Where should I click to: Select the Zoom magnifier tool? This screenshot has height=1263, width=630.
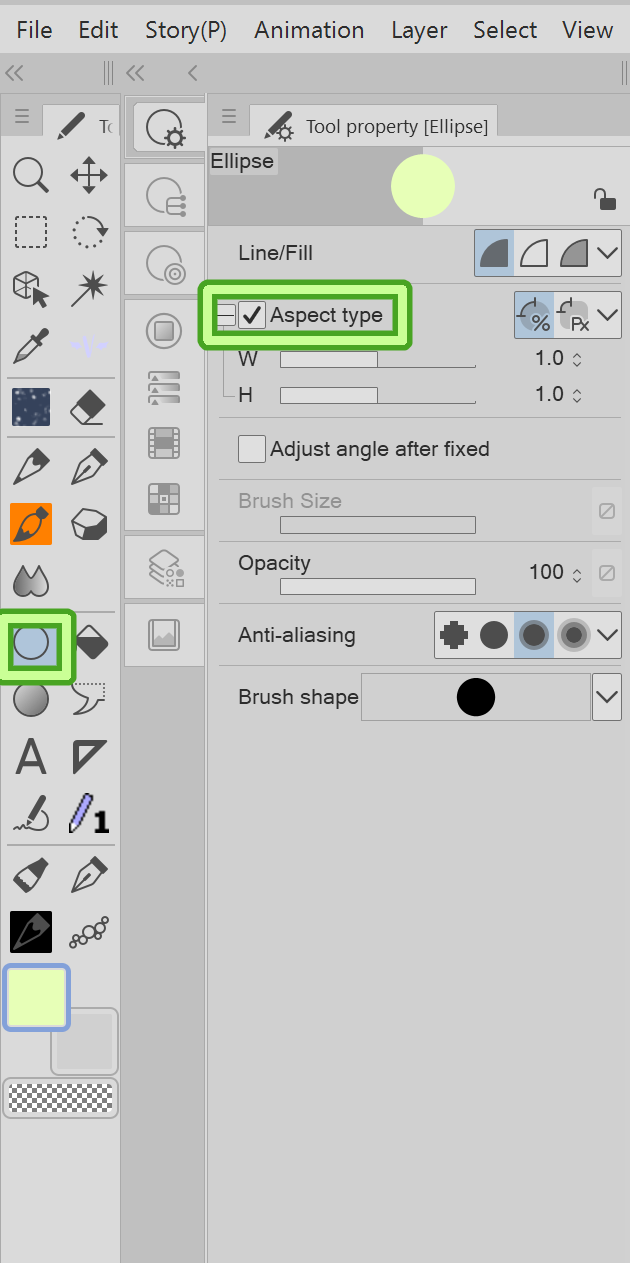click(31, 175)
